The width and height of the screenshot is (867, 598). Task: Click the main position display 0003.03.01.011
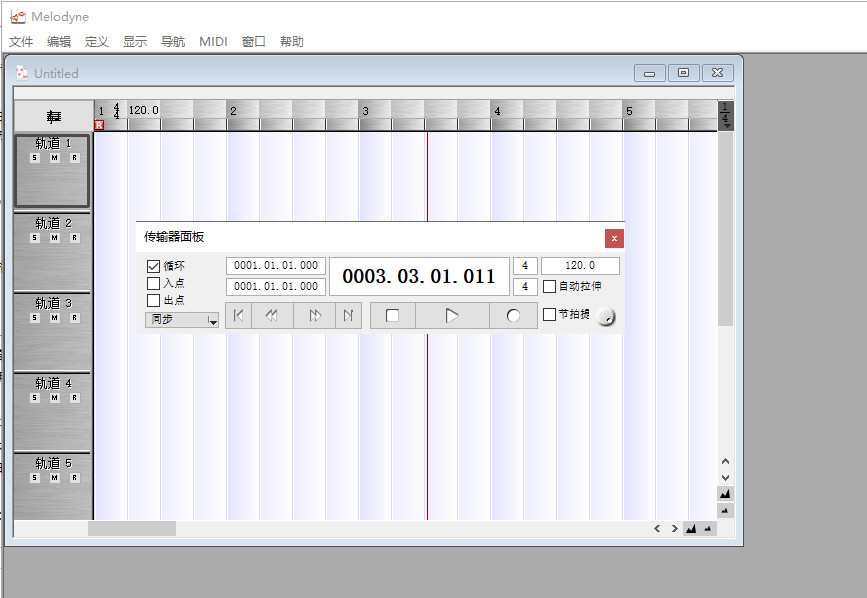click(419, 276)
